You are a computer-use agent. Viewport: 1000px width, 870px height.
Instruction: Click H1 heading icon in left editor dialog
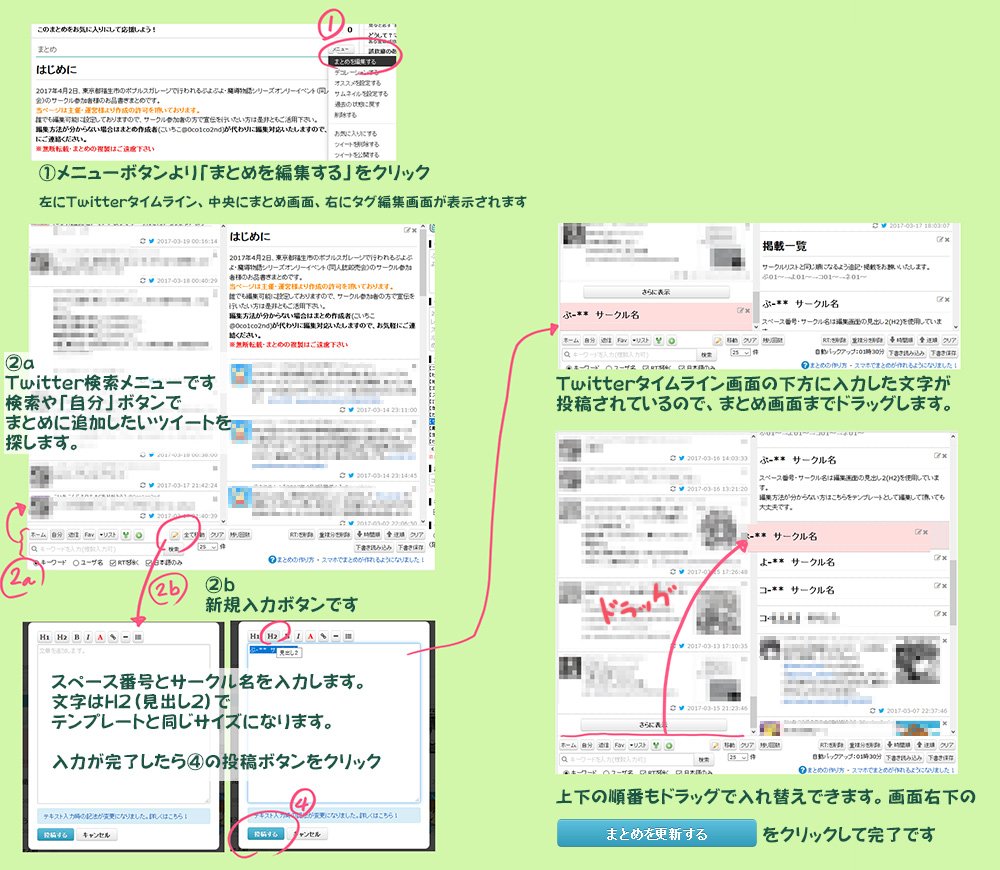click(45, 637)
